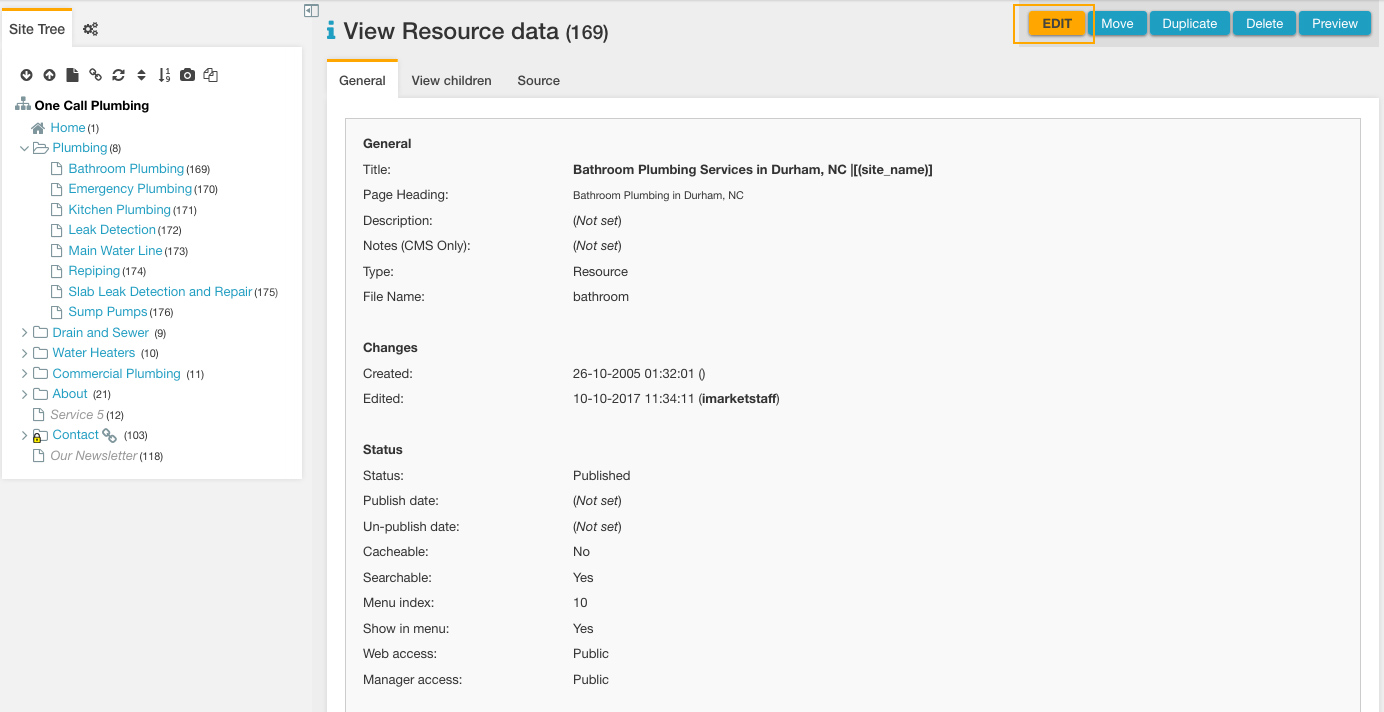Image resolution: width=1384 pixels, height=712 pixels.
Task: Click the new resource document icon
Action: tap(72, 75)
